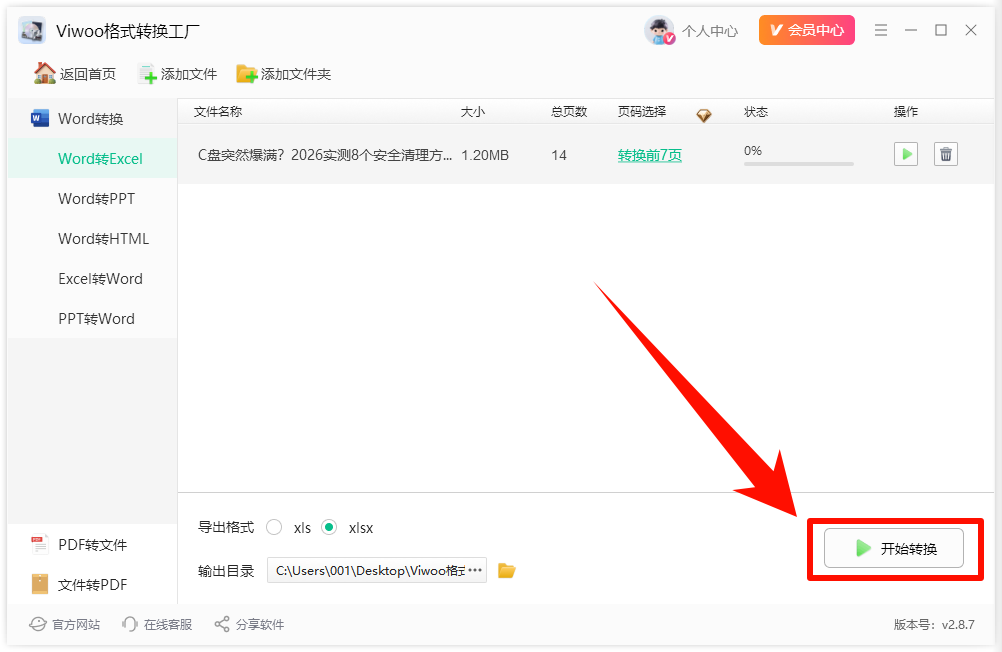Click 添加文件 add file button
Screen dimensions: 1002x652
click(178, 74)
